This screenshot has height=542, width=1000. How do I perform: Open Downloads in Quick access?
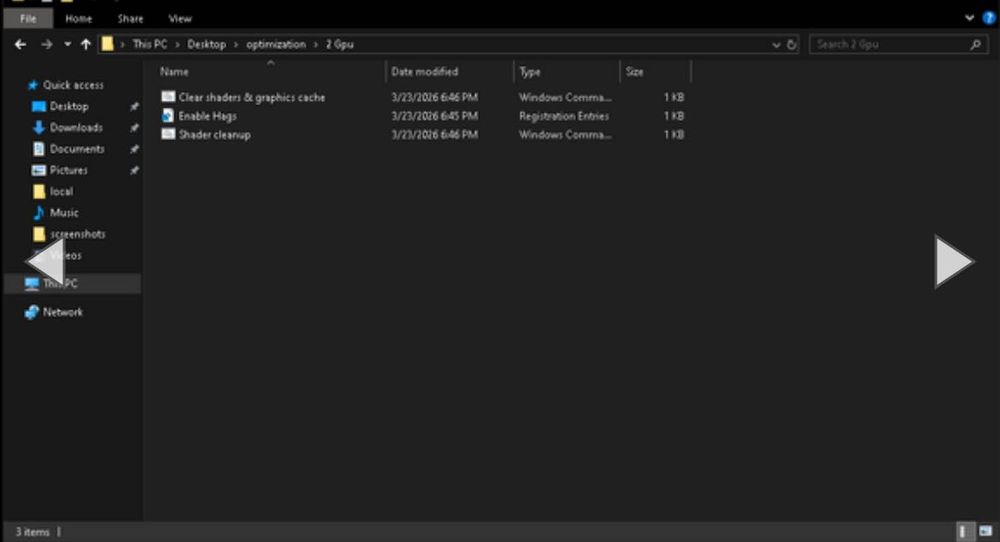76,128
